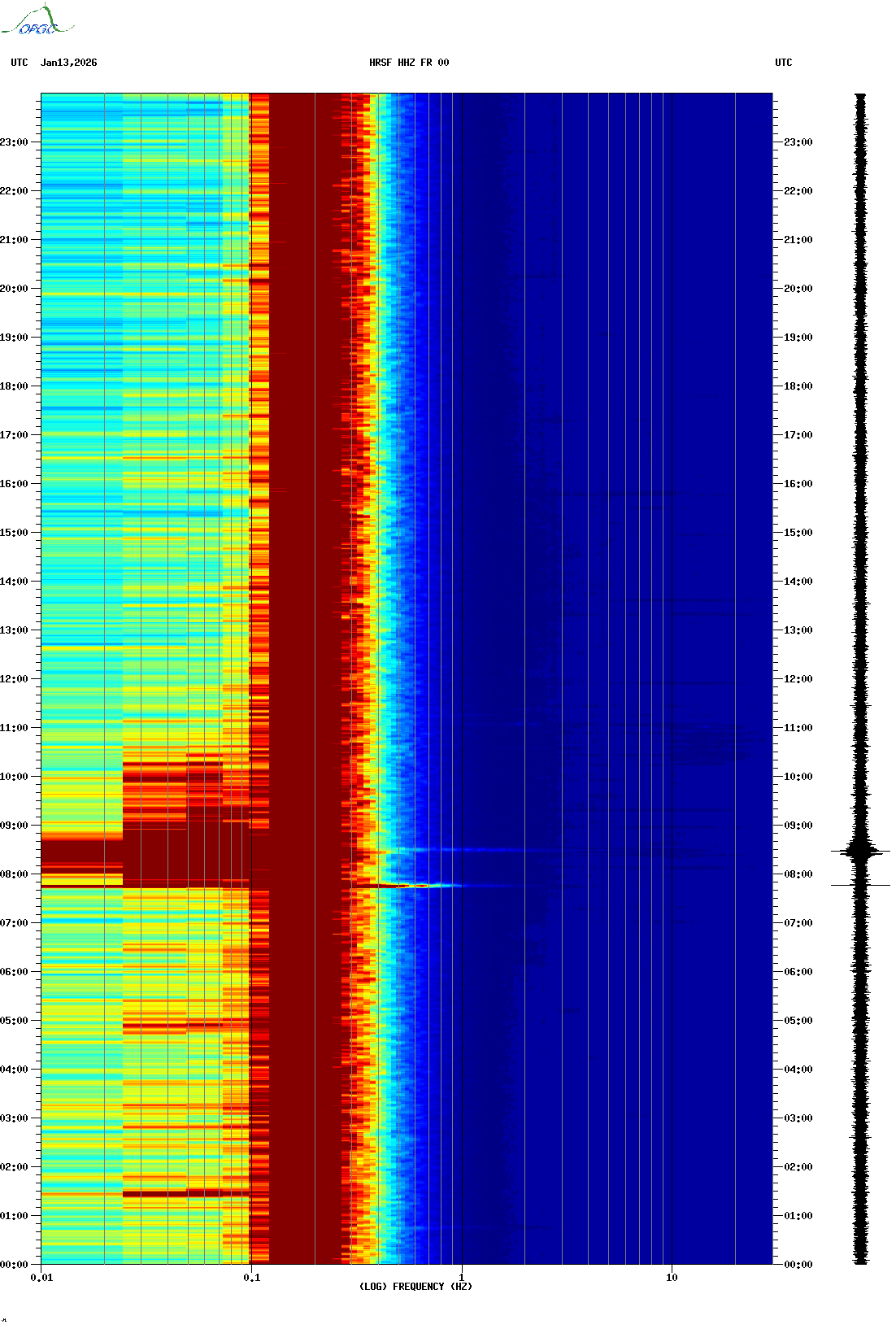Click the 10 Hz frequency axis label
896x1329 pixels.
coord(672,1278)
